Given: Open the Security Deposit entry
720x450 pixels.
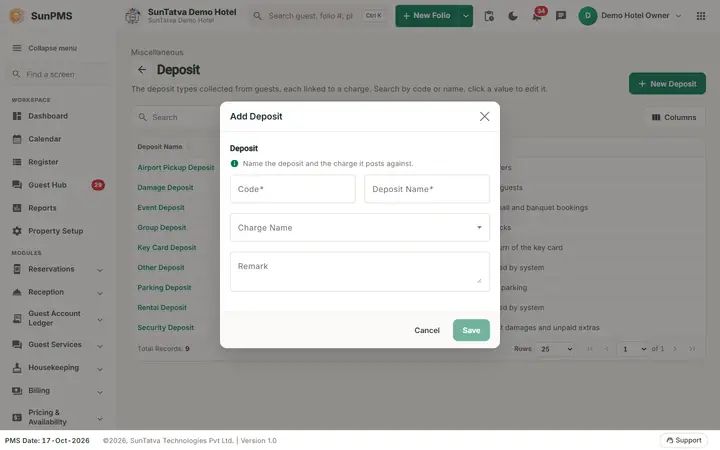Looking at the screenshot, I should click(165, 327).
